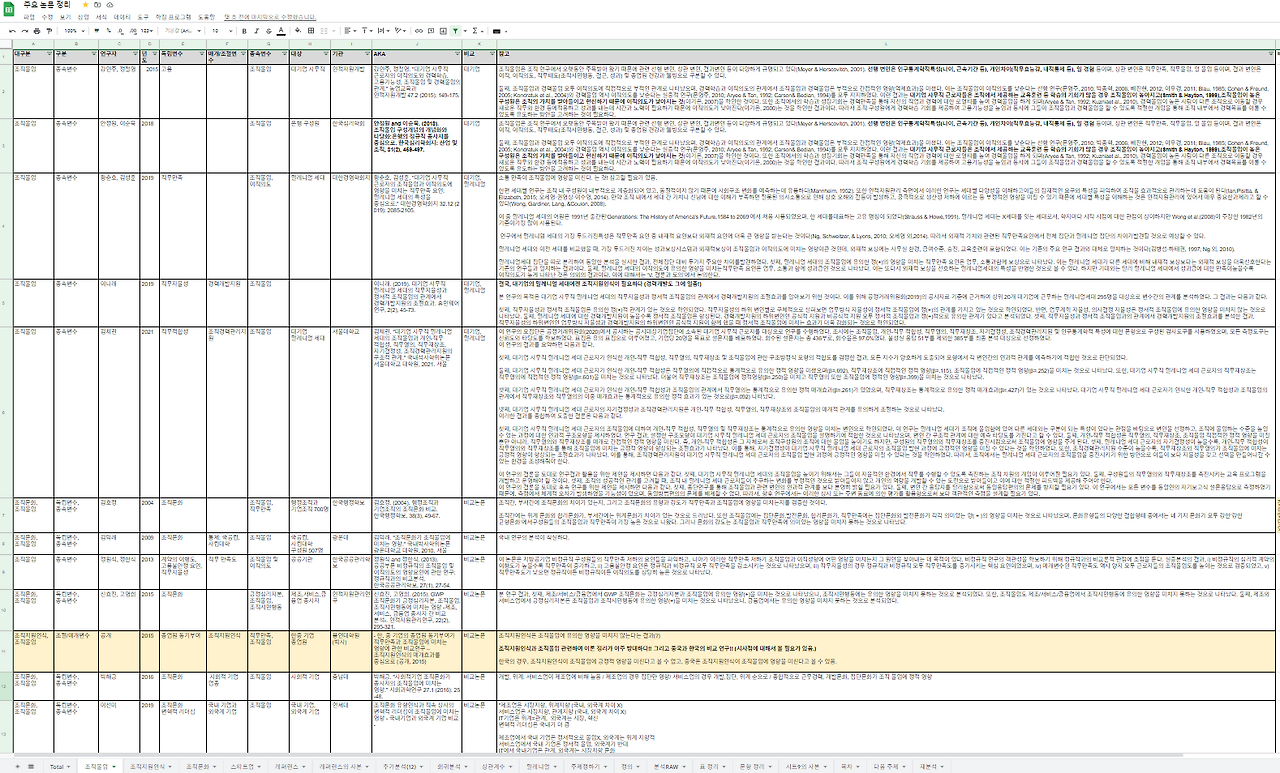Star this document with the star icon
1280x773 pixels.
click(85, 5)
